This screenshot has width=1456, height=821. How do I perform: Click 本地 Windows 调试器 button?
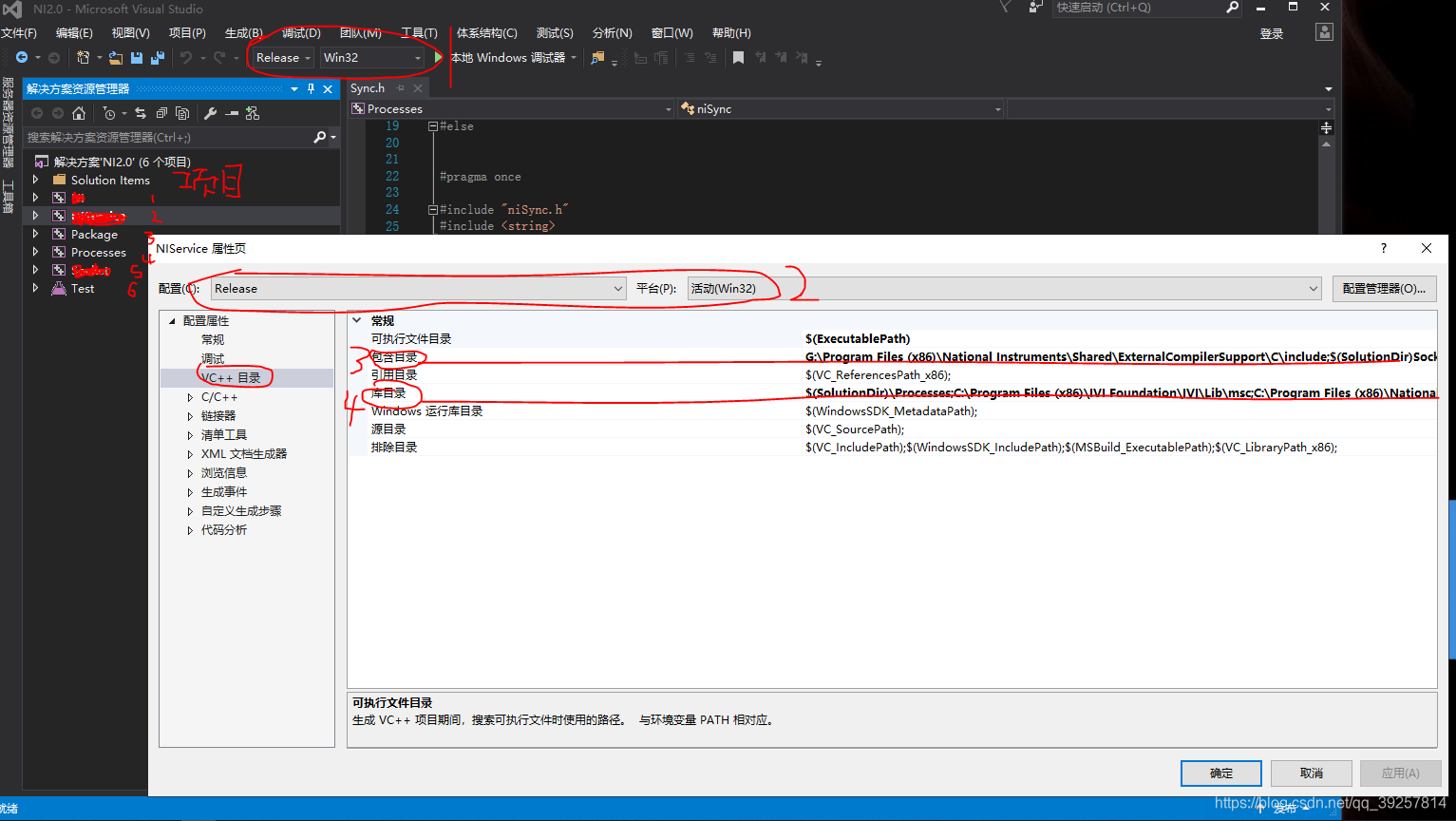[x=508, y=58]
